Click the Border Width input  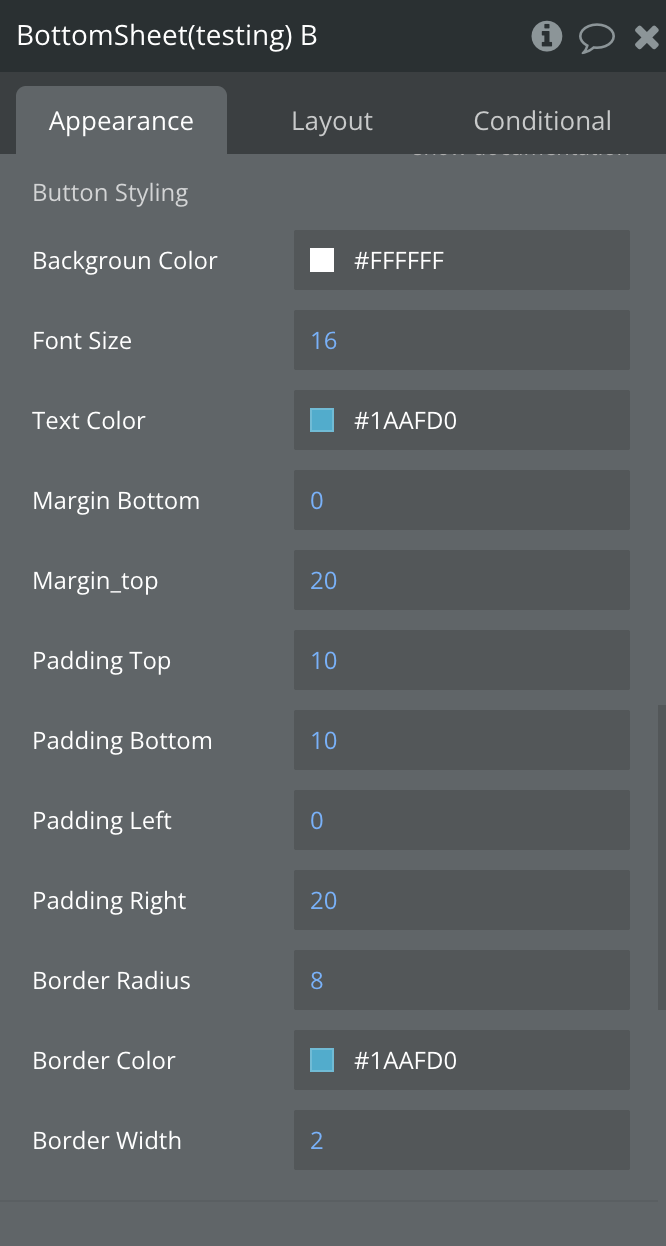[x=461, y=1141]
